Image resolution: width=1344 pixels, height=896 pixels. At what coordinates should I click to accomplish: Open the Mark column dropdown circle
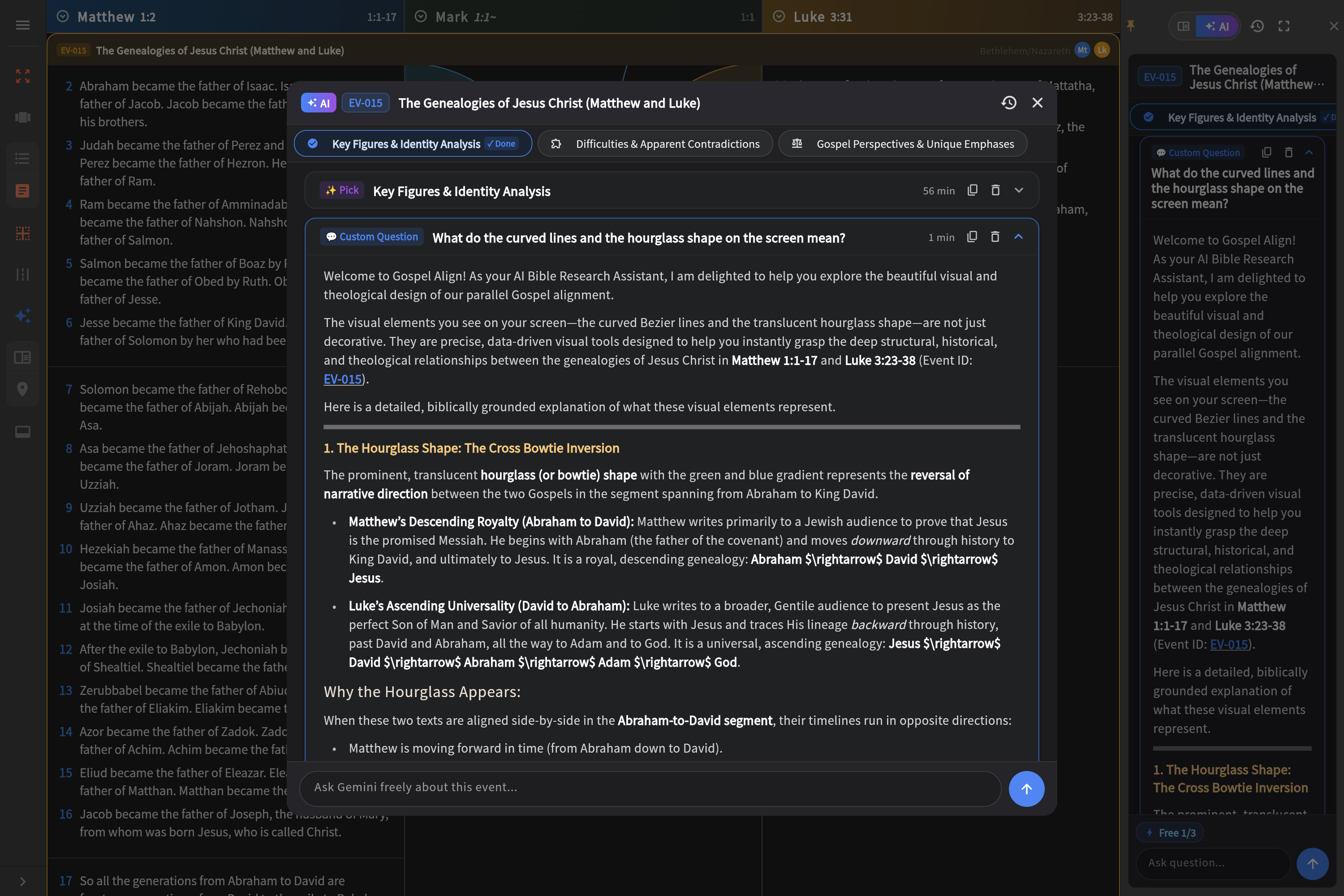[x=421, y=17]
